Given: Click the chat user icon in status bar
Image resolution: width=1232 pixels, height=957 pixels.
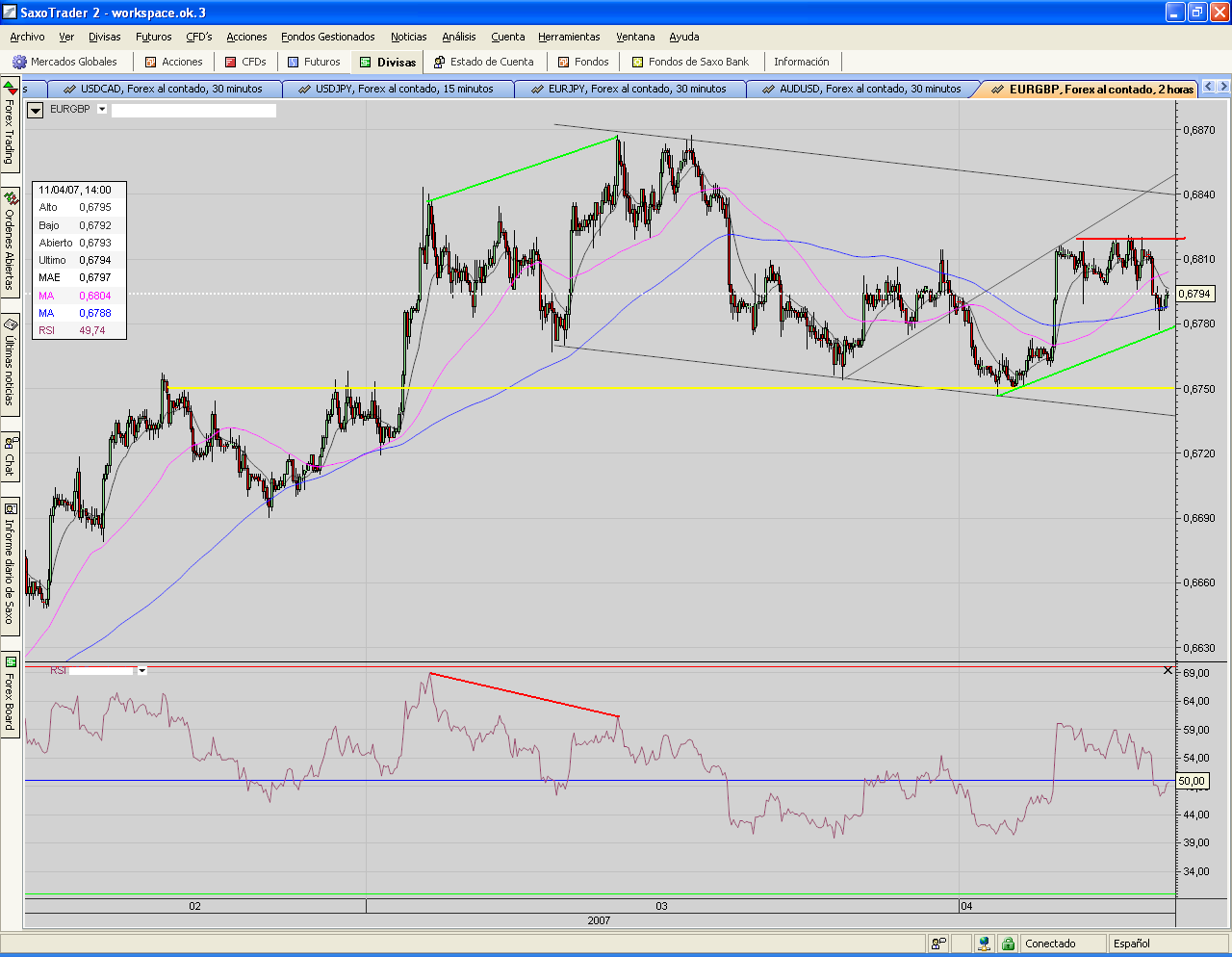Looking at the screenshot, I should click(938, 944).
